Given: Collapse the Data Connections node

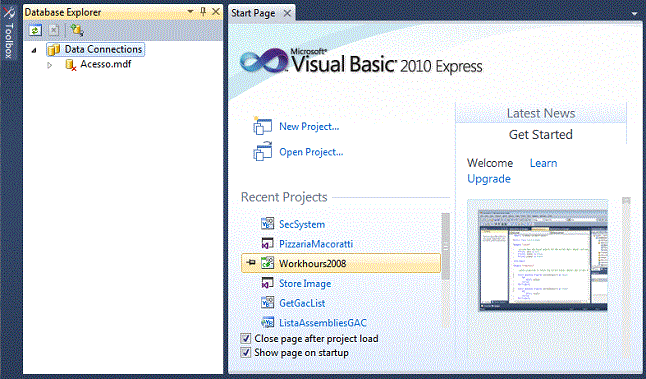Looking at the screenshot, I should (x=34, y=50).
